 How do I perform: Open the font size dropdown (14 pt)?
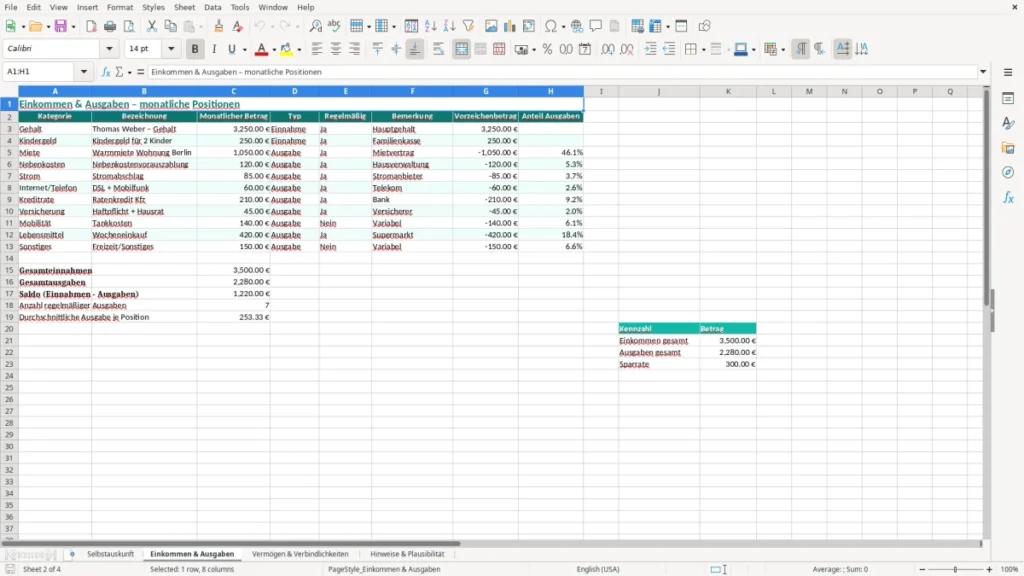coord(171,48)
